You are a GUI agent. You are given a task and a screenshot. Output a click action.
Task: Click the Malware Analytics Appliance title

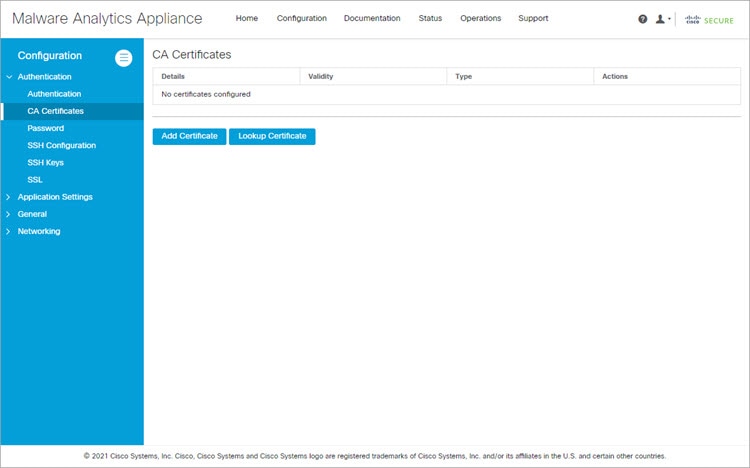(x=107, y=19)
